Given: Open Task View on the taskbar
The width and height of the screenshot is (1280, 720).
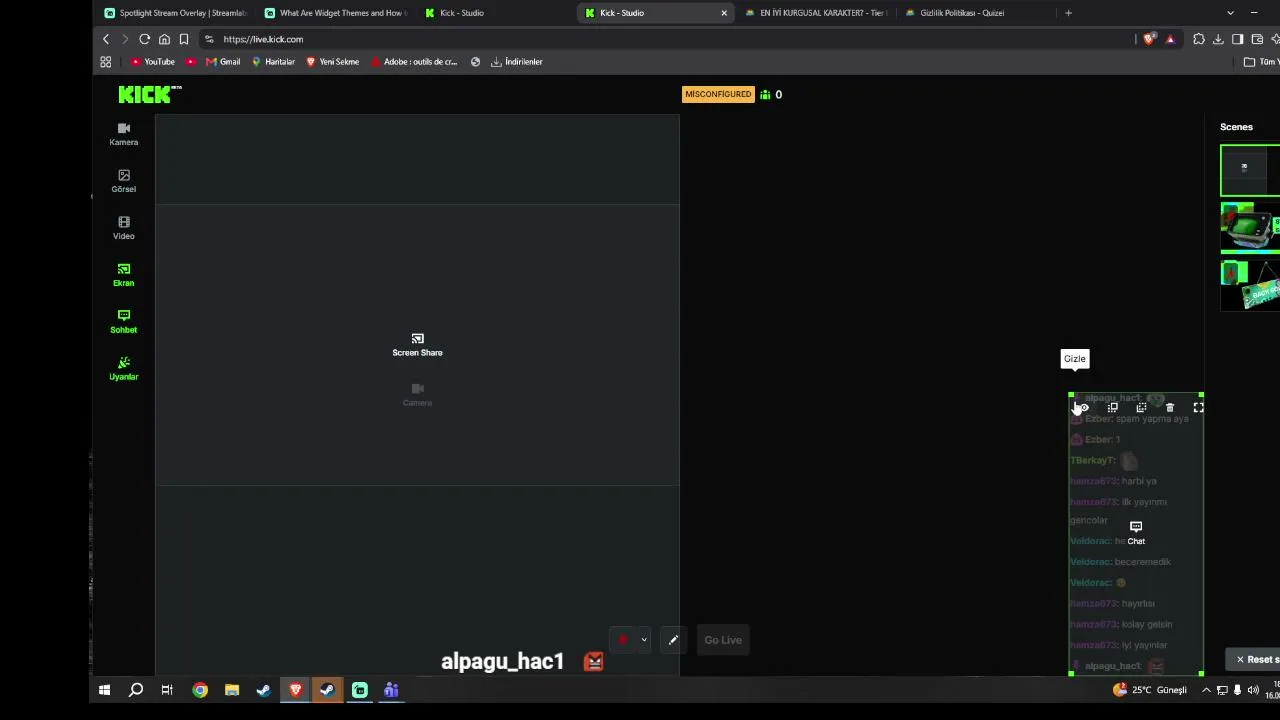Looking at the screenshot, I should [167, 690].
